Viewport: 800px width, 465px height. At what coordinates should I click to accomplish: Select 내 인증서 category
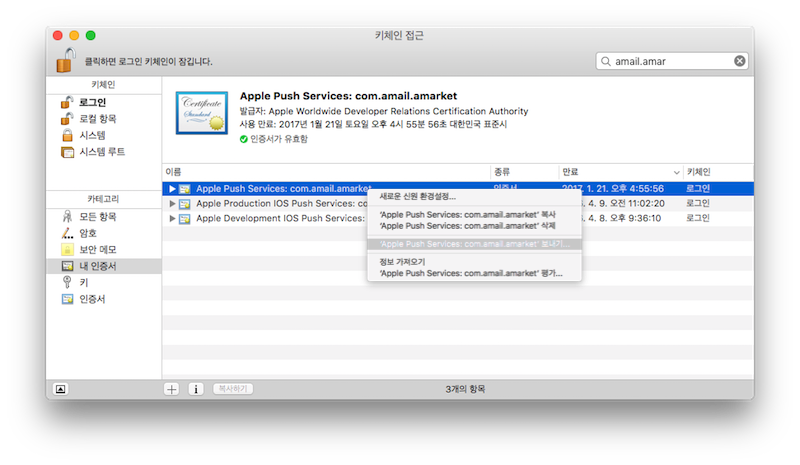coord(104,266)
